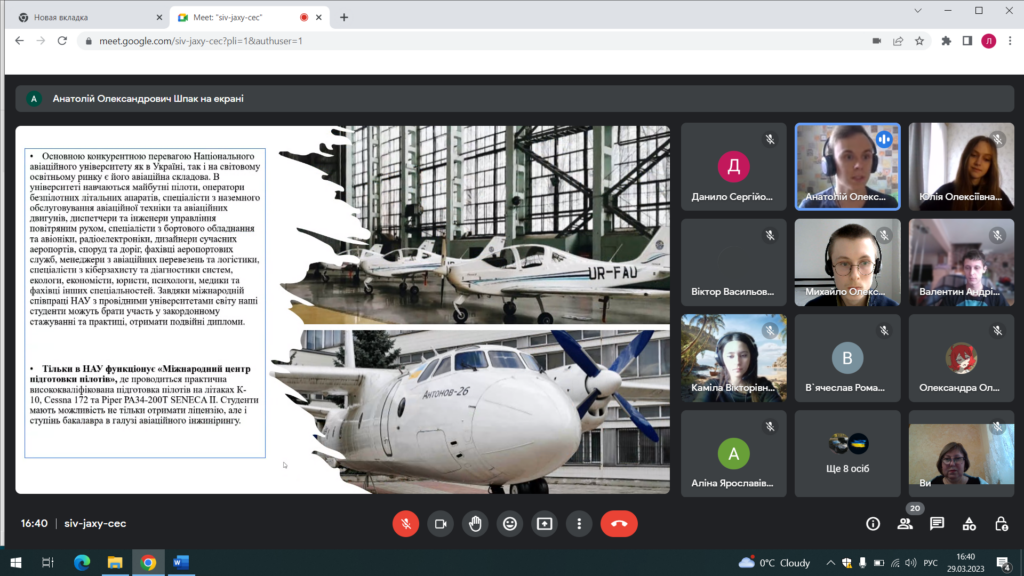
Task: Open the three-dot more options menu
Action: [579, 523]
